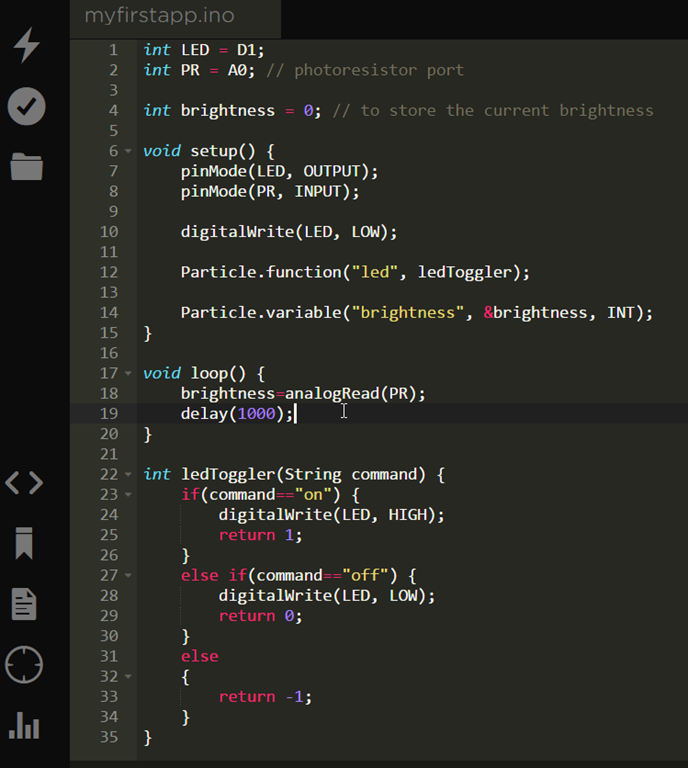Open the Code panel with the angle brackets icon
This screenshot has height=768, width=688.
[x=24, y=484]
